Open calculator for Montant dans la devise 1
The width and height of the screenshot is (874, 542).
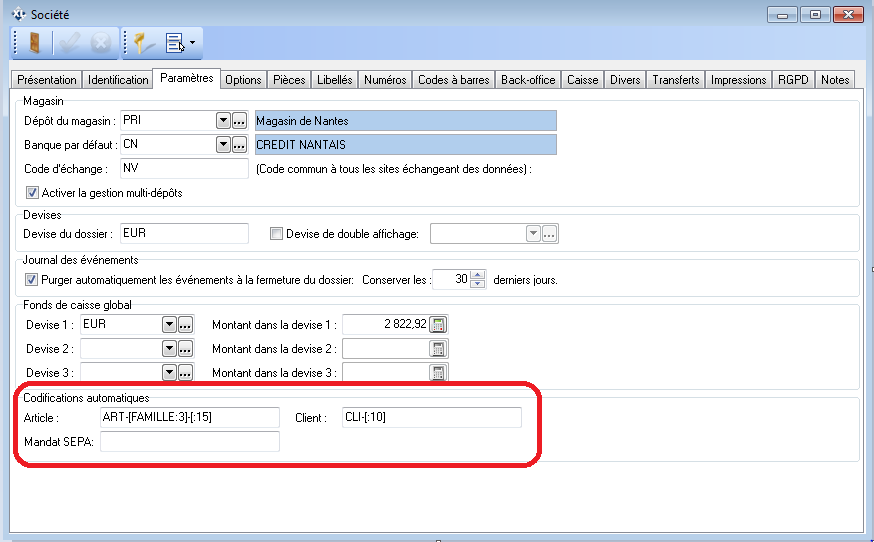(438, 324)
